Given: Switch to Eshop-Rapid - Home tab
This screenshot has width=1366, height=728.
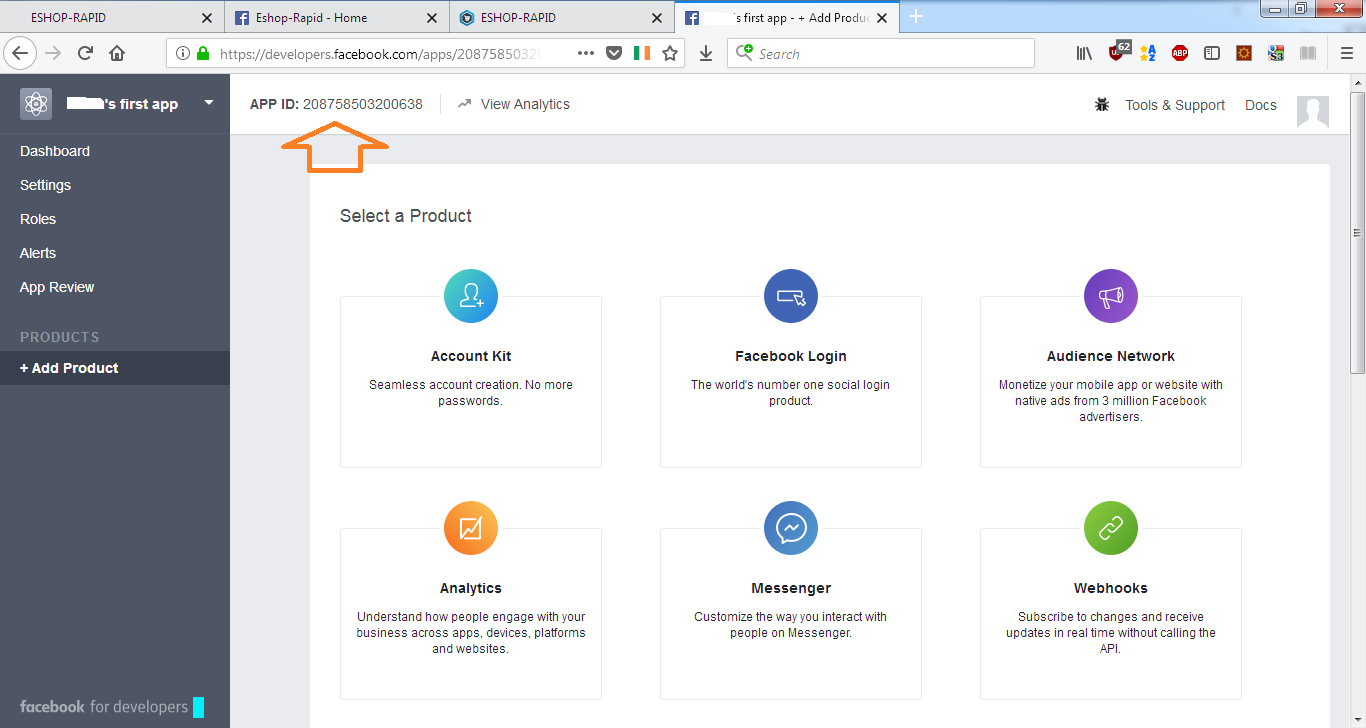Looking at the screenshot, I should [x=337, y=17].
